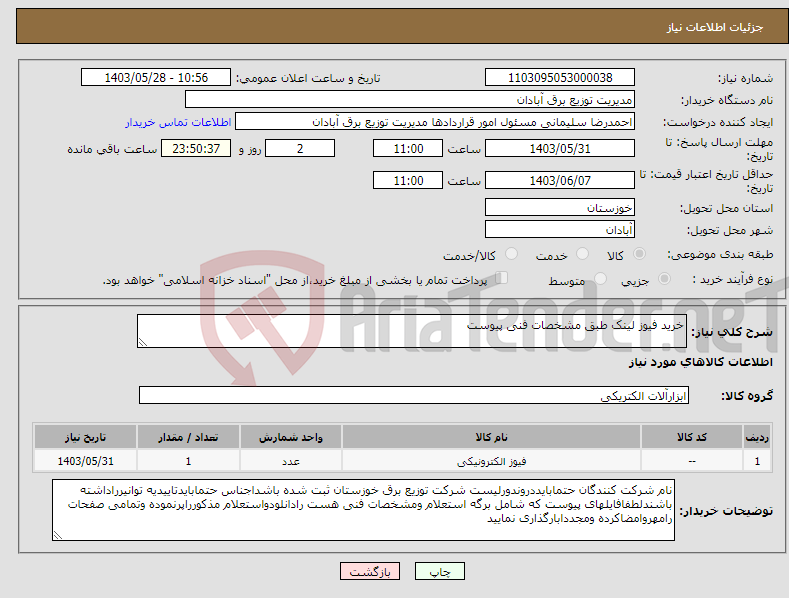The height and width of the screenshot is (598, 789).
Task: Click the تعداد / مقدار column header
Action: tap(188, 437)
